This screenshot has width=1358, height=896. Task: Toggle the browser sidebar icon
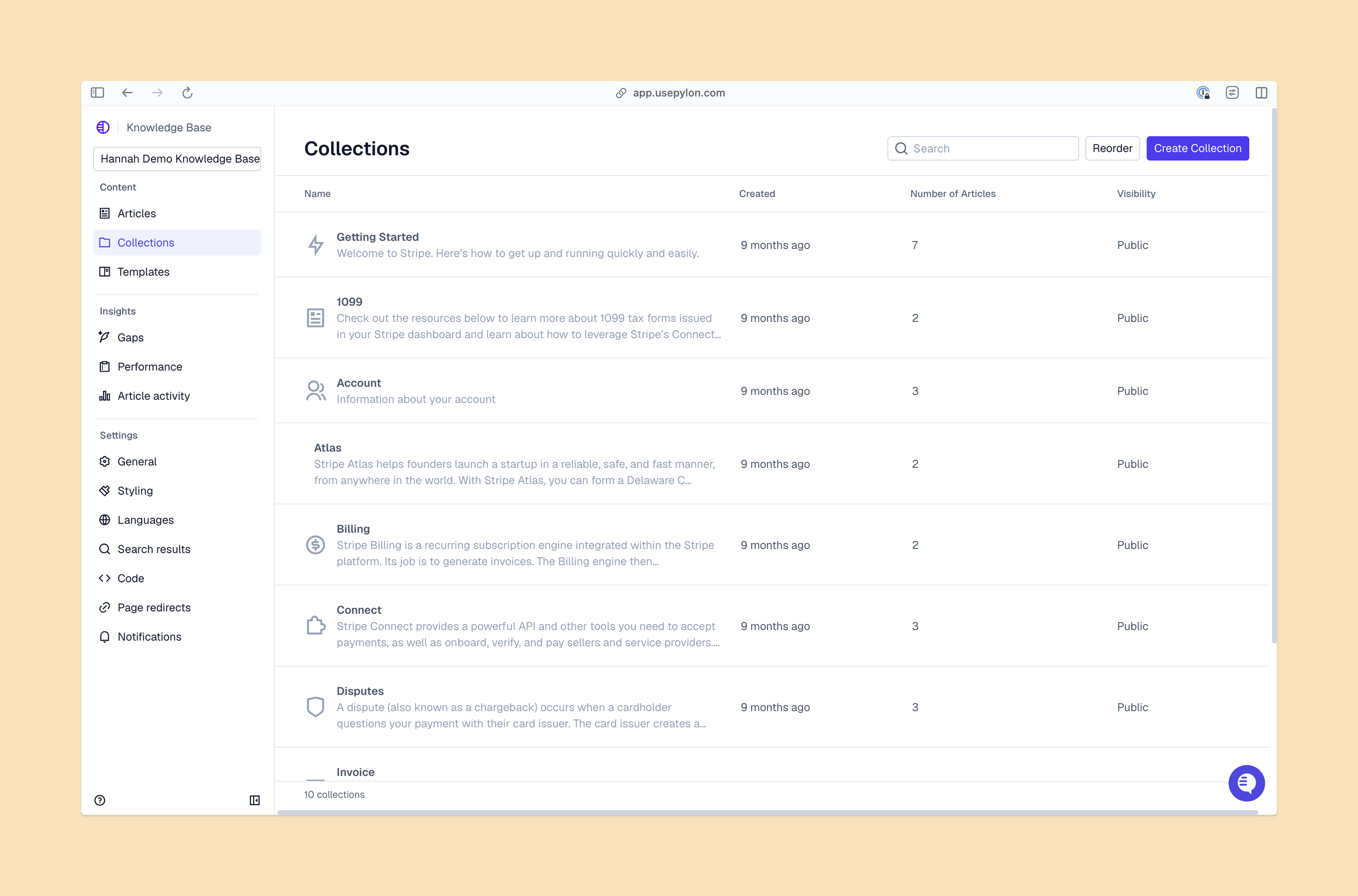pos(98,92)
